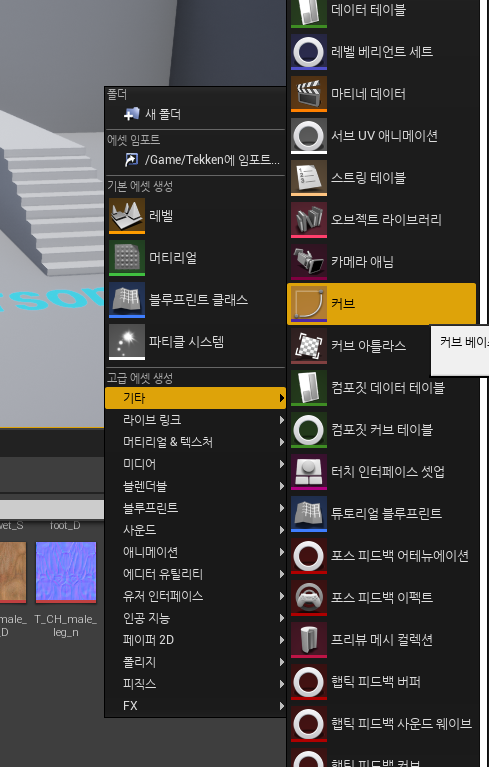Open the FX menu entry

click(195, 706)
